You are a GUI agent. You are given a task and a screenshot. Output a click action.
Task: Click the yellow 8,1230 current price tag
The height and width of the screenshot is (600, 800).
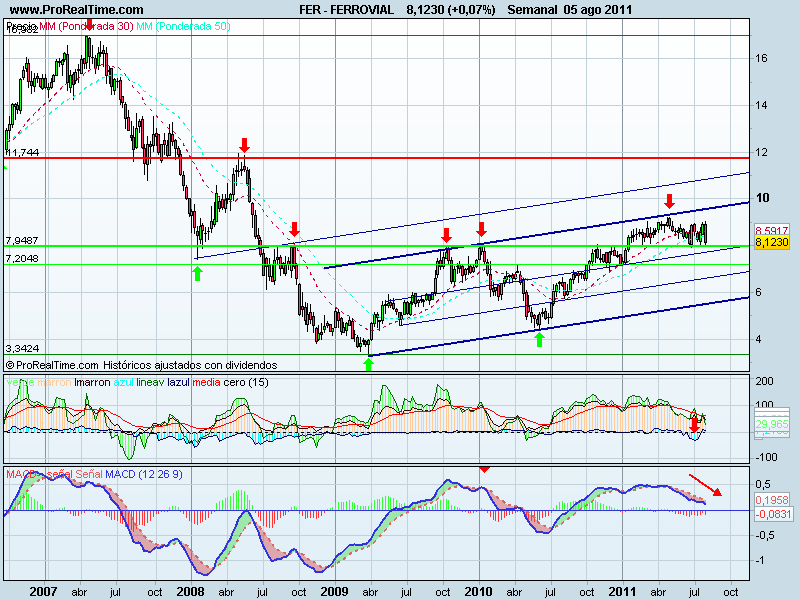pos(771,242)
